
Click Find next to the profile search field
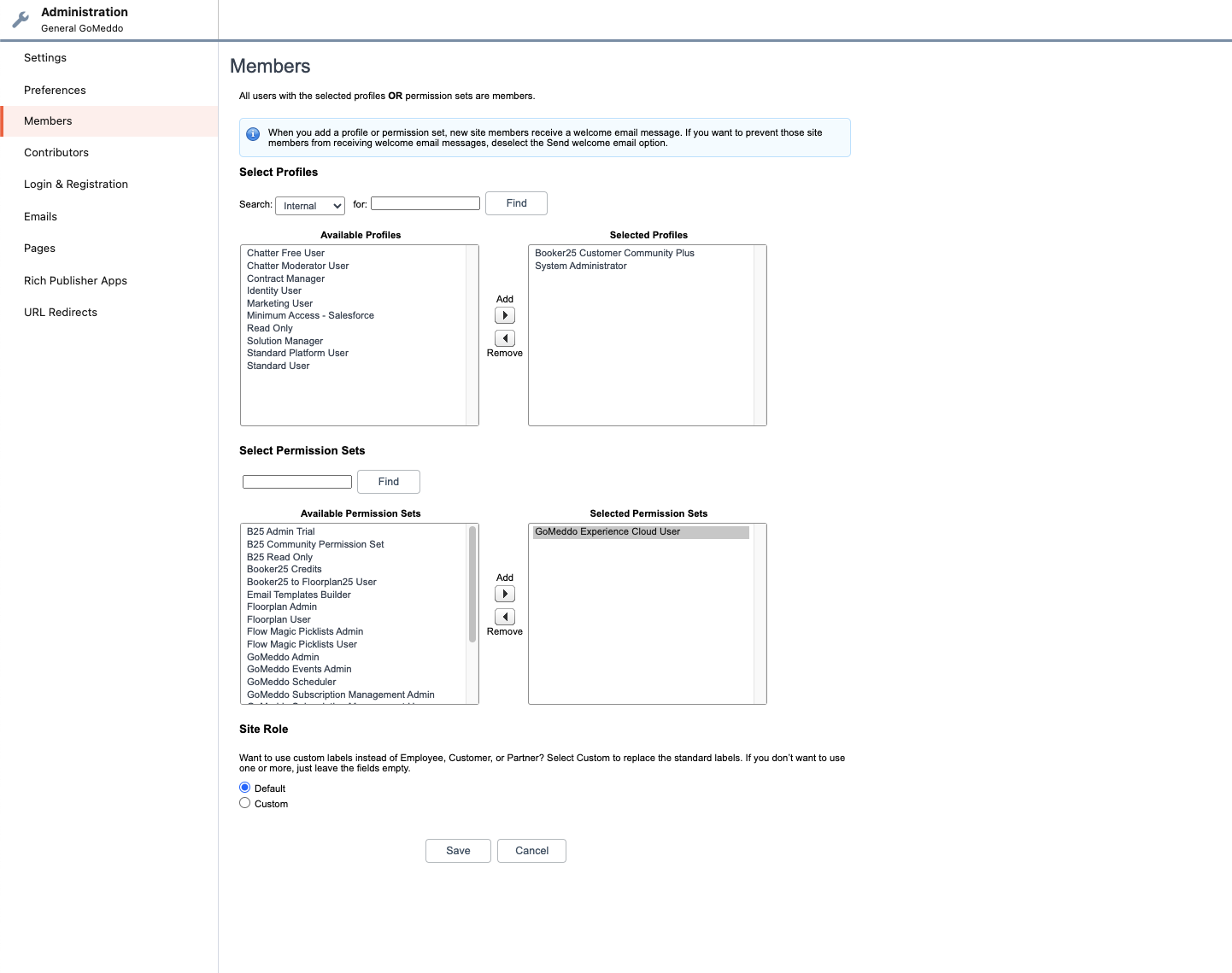click(x=516, y=202)
